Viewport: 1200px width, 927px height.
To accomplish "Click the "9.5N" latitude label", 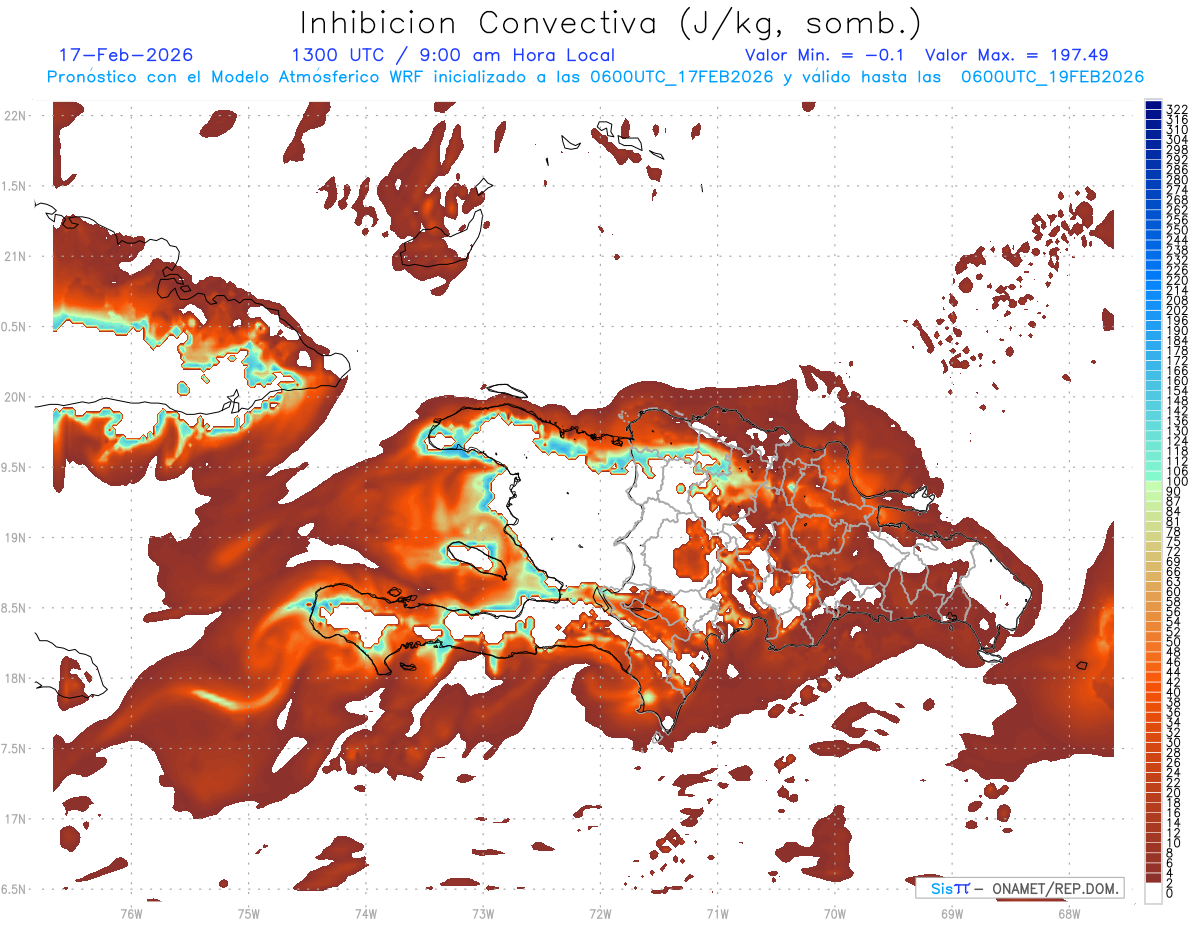I will (15, 468).
